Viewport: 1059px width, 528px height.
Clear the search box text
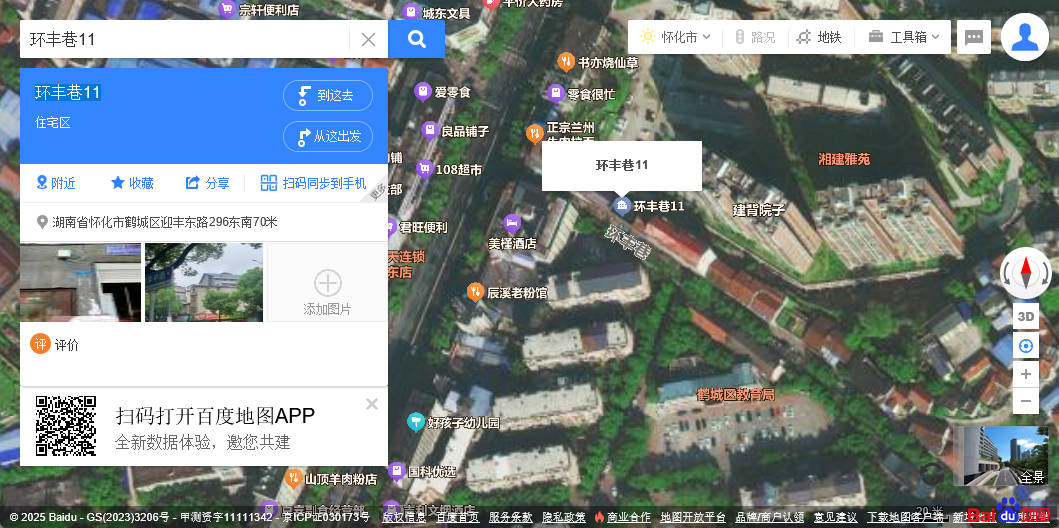pyautogui.click(x=368, y=39)
